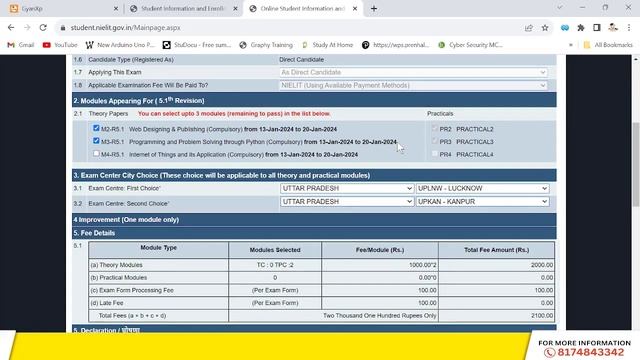Bookmark this page with star icon
The height and width of the screenshot is (360, 640).
click(x=545, y=28)
